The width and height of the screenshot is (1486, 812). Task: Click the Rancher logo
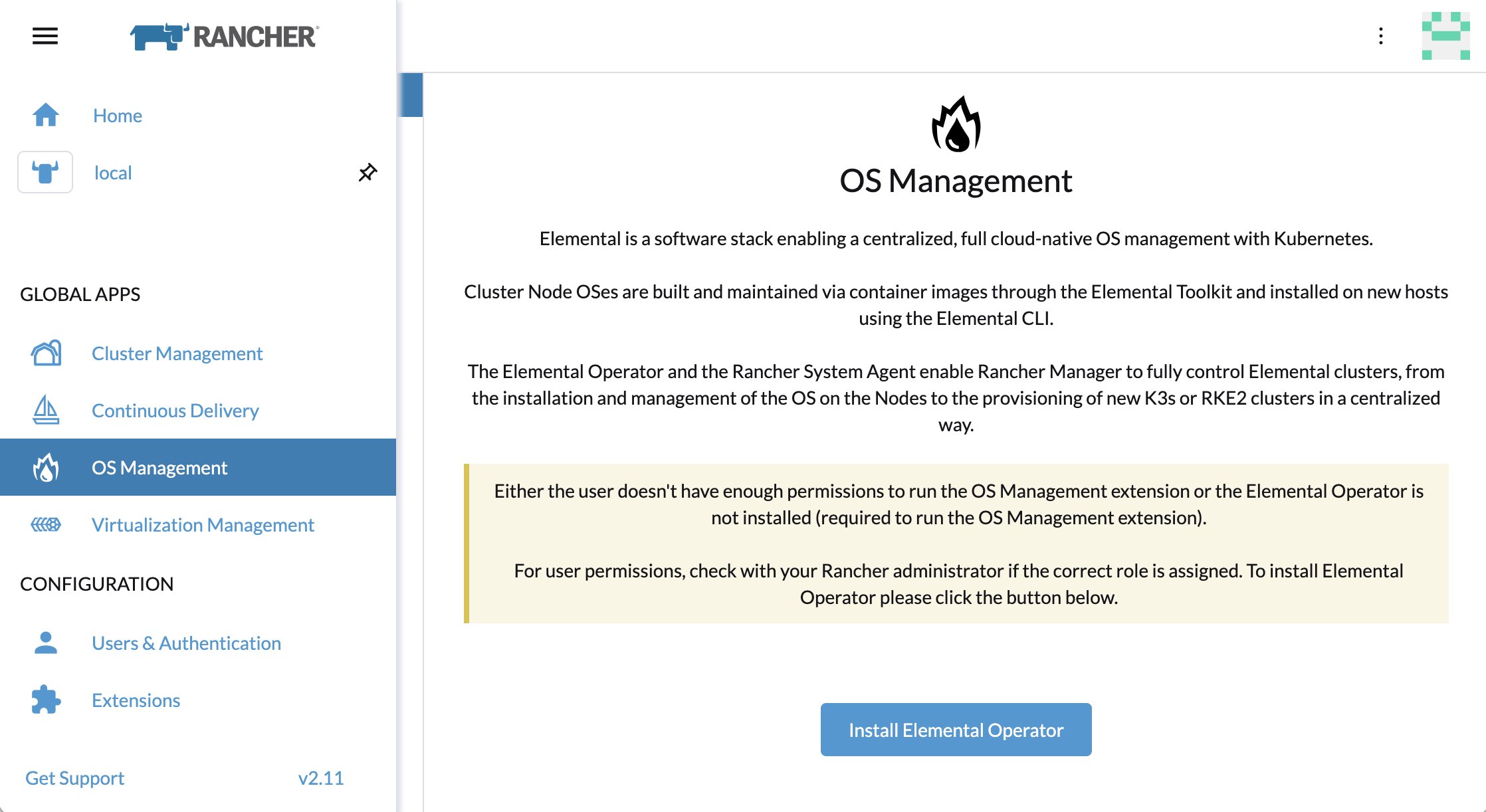(225, 37)
